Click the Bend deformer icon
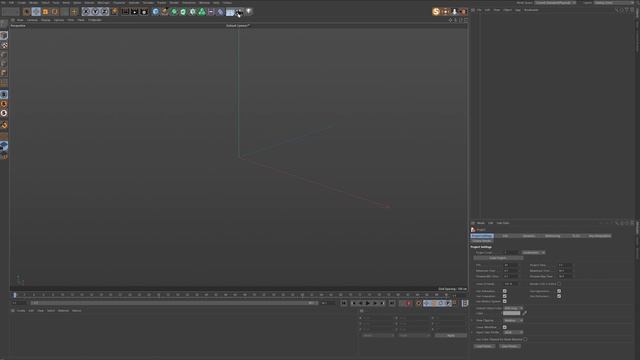This screenshot has width=640, height=360. tap(220, 12)
